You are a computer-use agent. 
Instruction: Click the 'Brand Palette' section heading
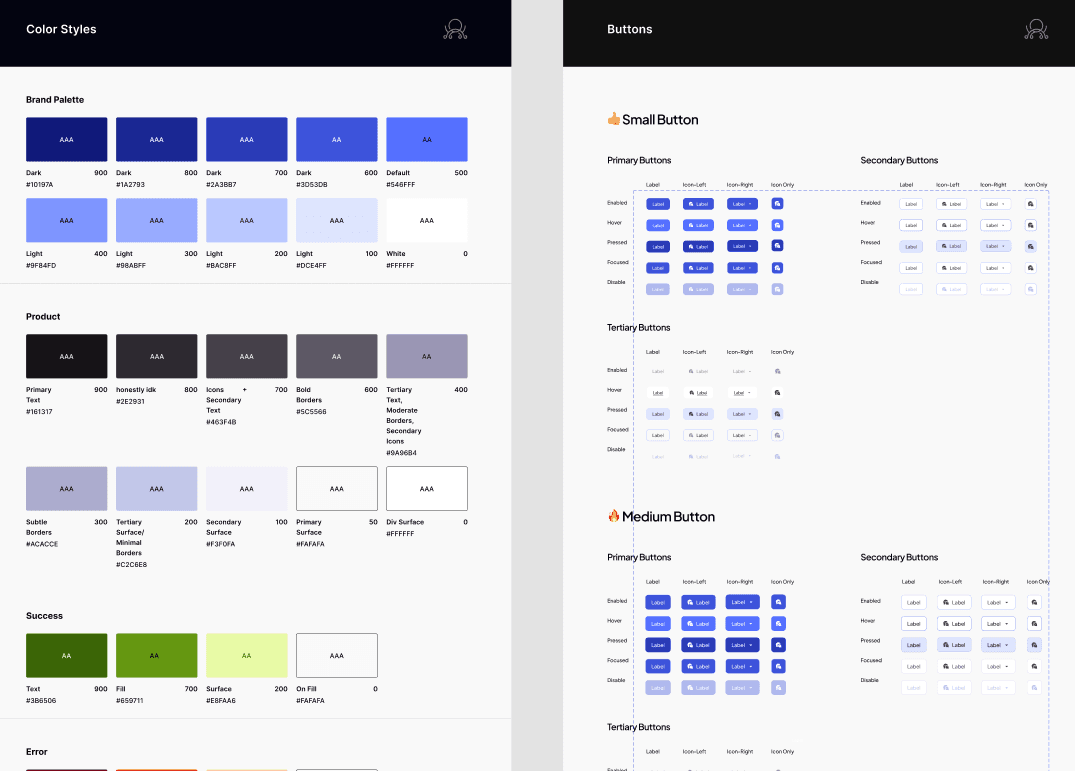55,99
